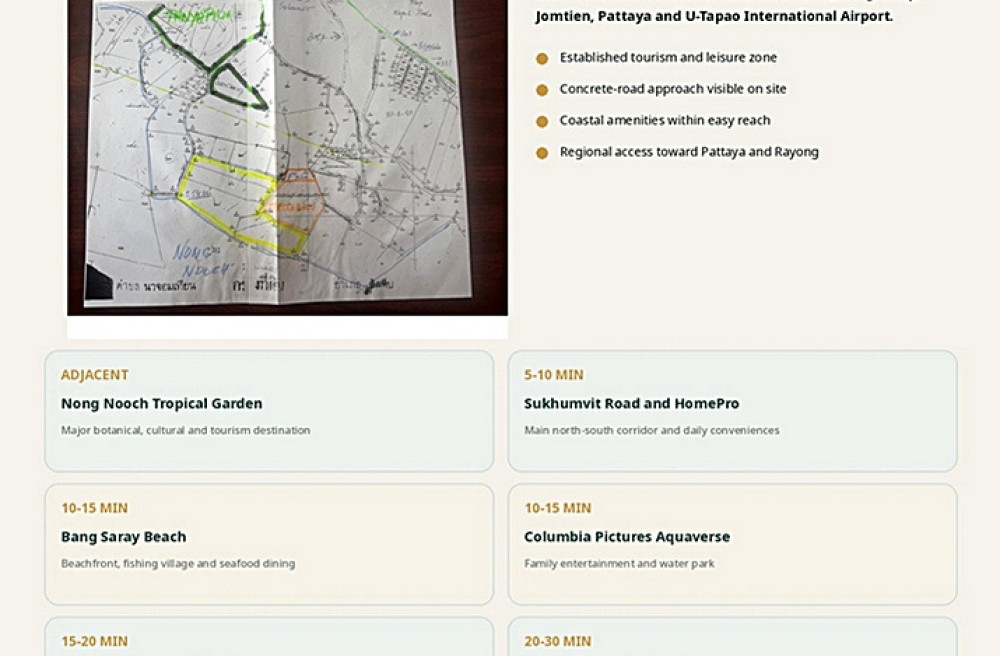Click 'Concrete-road approach visible on site' text
The image size is (1000, 656).
tap(673, 89)
